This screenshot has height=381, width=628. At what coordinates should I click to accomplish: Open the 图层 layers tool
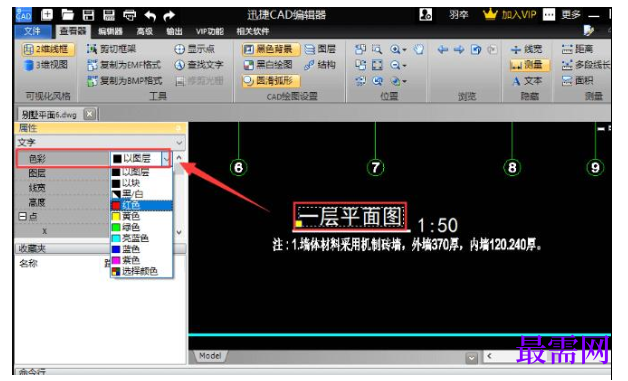coord(320,49)
